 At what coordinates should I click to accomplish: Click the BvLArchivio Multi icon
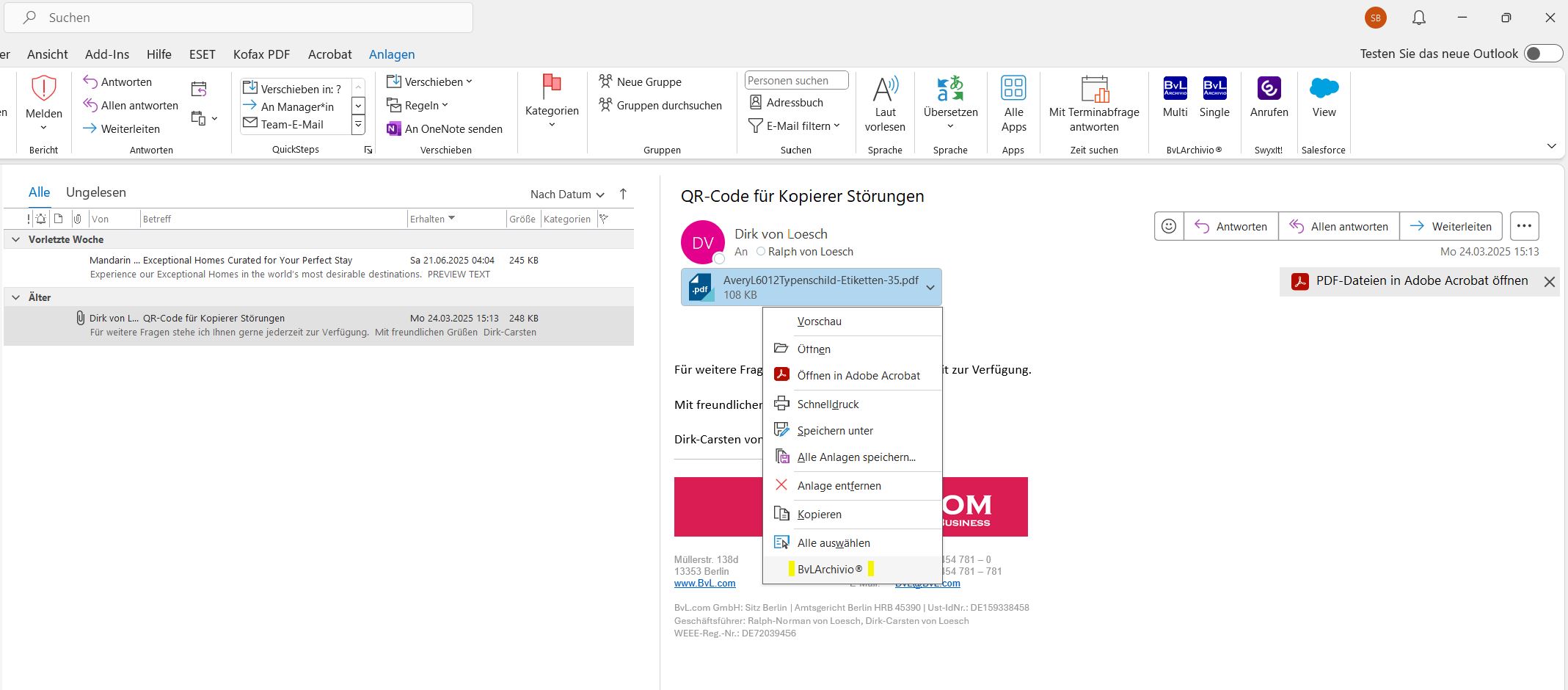click(x=1175, y=89)
